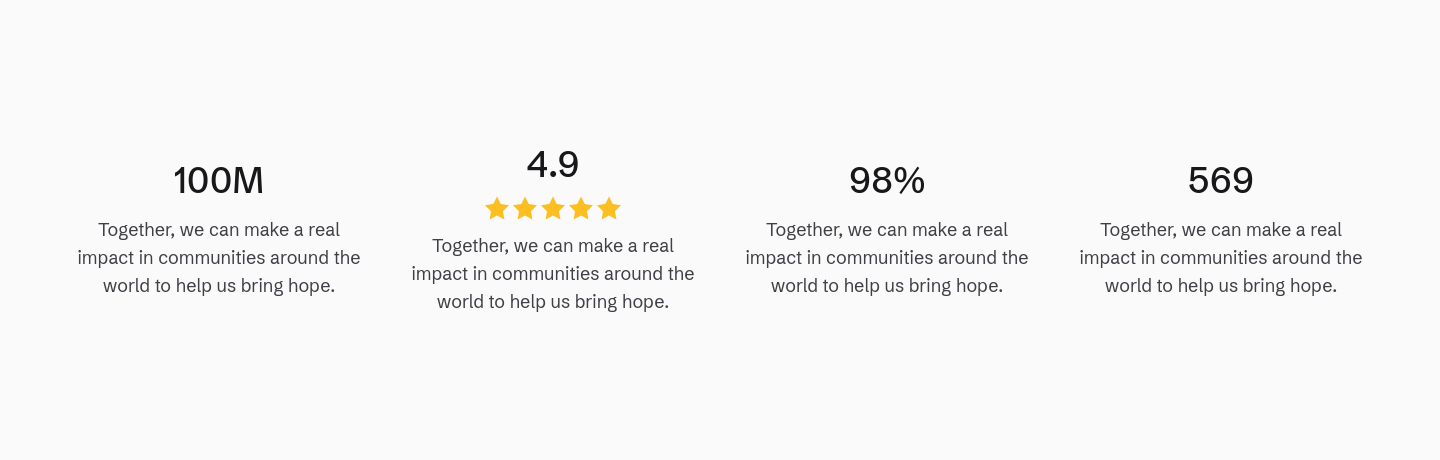This screenshot has height=460, width=1440.
Task: Click the first yellow rating star
Action: click(497, 208)
